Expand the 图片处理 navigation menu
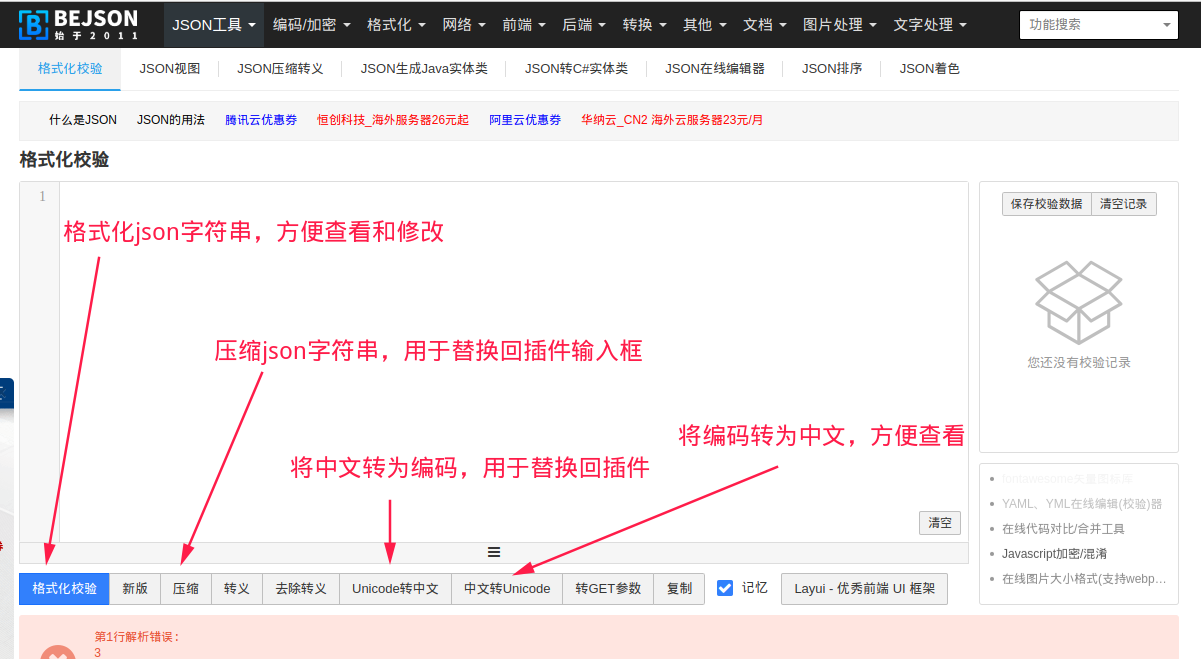This screenshot has width=1201, height=659. [839, 24]
